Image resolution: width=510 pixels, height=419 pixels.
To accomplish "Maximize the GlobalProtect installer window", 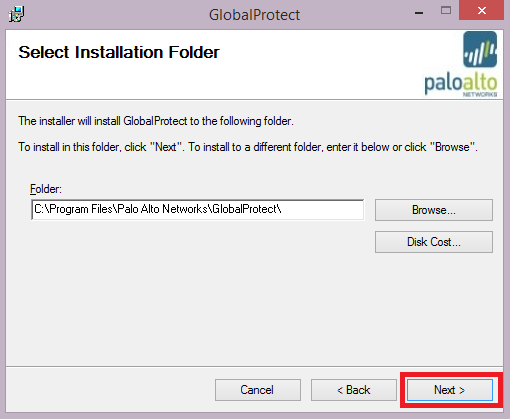I will click(x=446, y=11).
